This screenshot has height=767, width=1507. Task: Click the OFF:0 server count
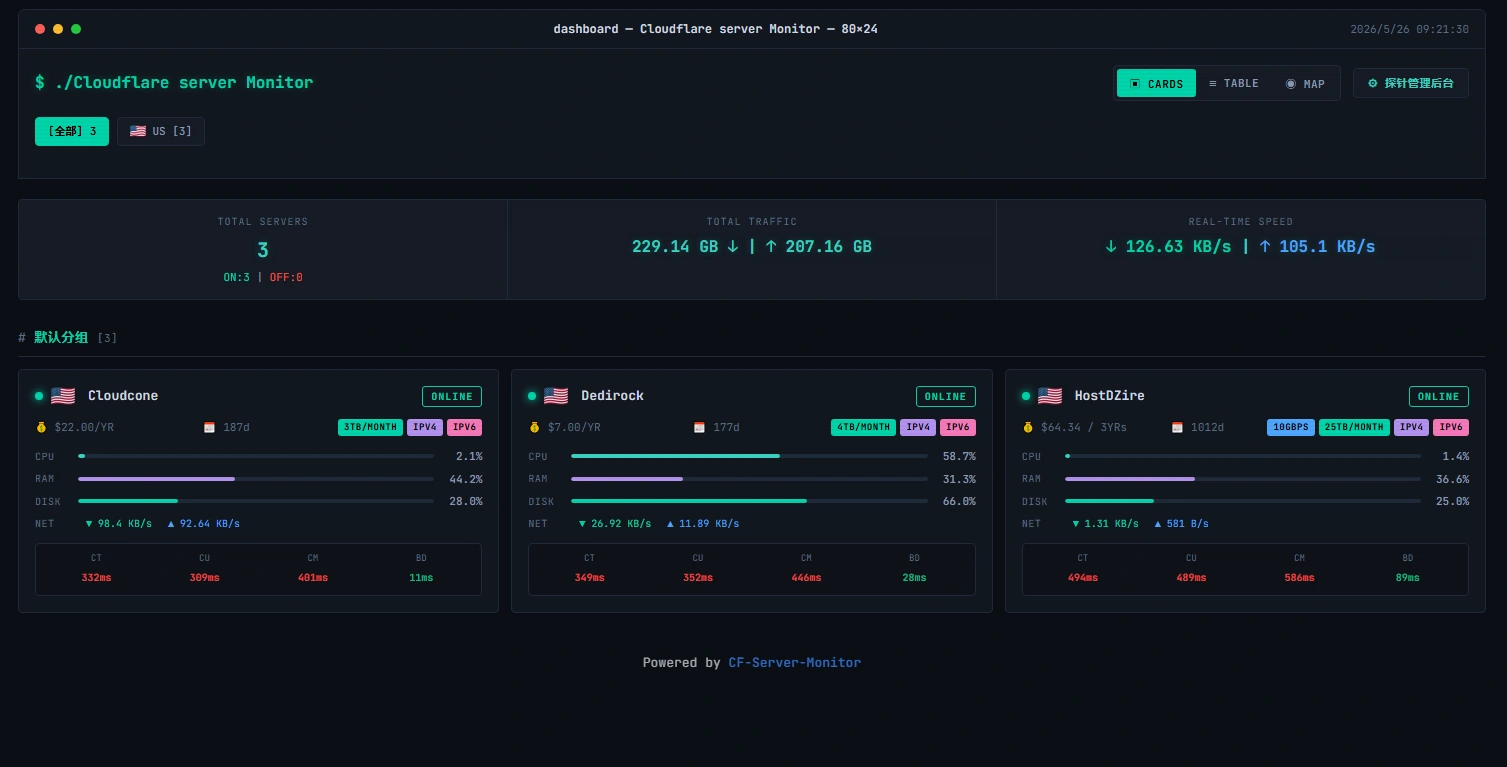pos(286,277)
